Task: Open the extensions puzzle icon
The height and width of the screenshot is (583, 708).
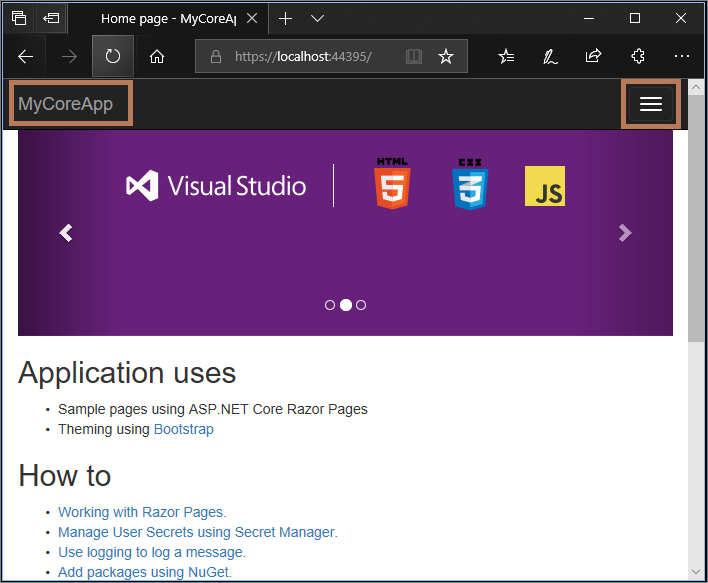Action: [638, 57]
